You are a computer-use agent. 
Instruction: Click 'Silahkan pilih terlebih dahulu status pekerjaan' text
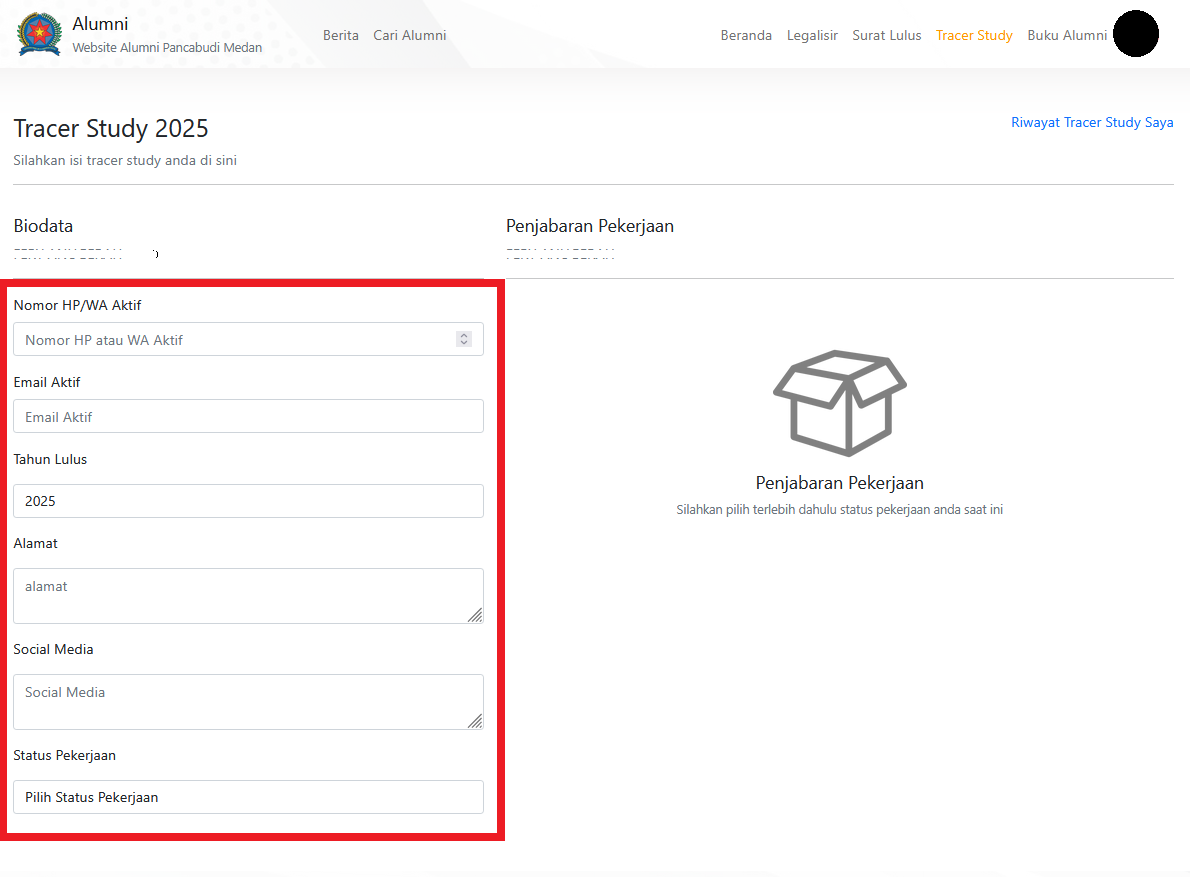coord(839,510)
